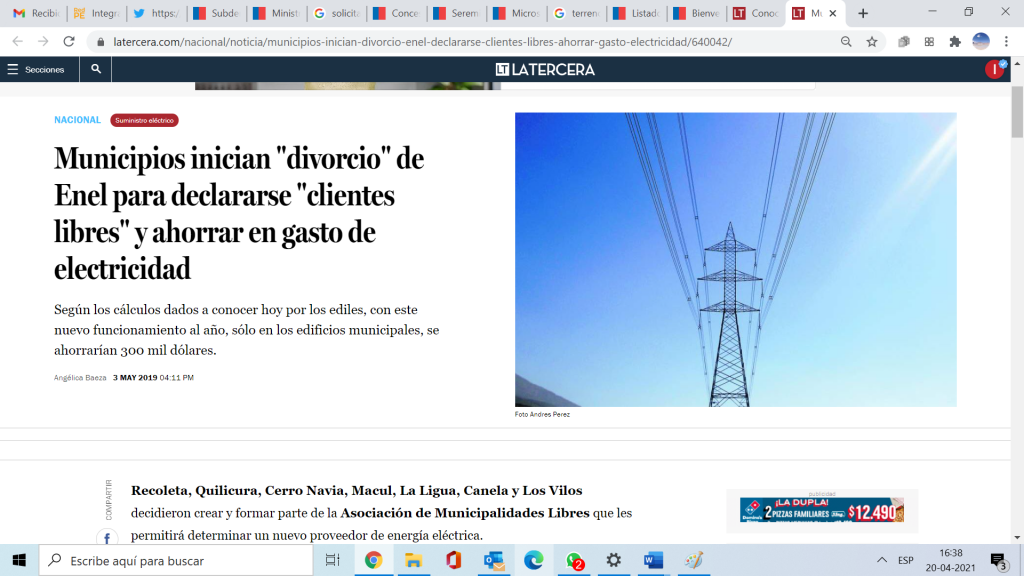This screenshot has width=1024, height=576.
Task: Click the scrollbar up arrow
Action: [x=1017, y=63]
